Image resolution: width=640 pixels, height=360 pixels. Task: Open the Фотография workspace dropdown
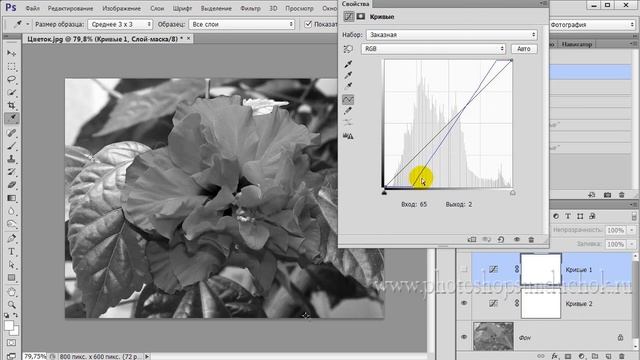pyautogui.click(x=592, y=25)
